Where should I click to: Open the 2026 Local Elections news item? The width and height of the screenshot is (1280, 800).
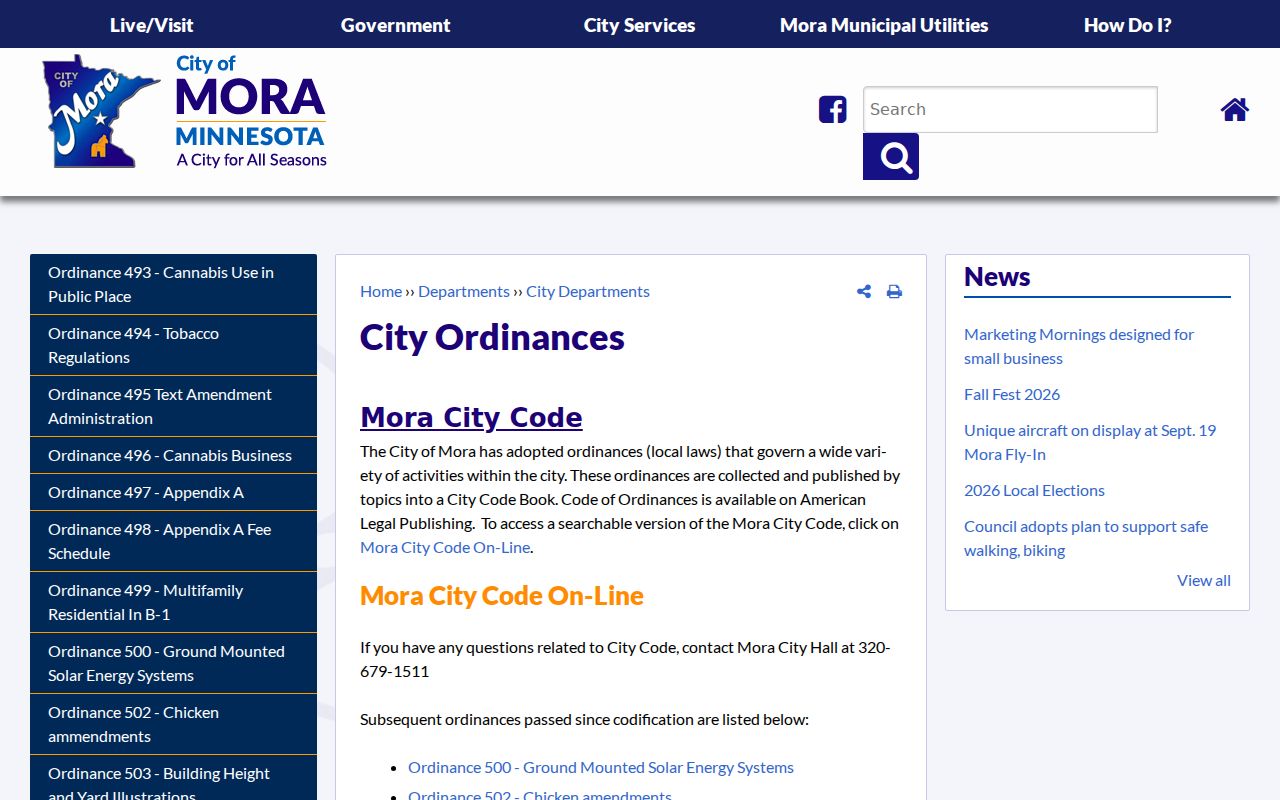point(1034,490)
